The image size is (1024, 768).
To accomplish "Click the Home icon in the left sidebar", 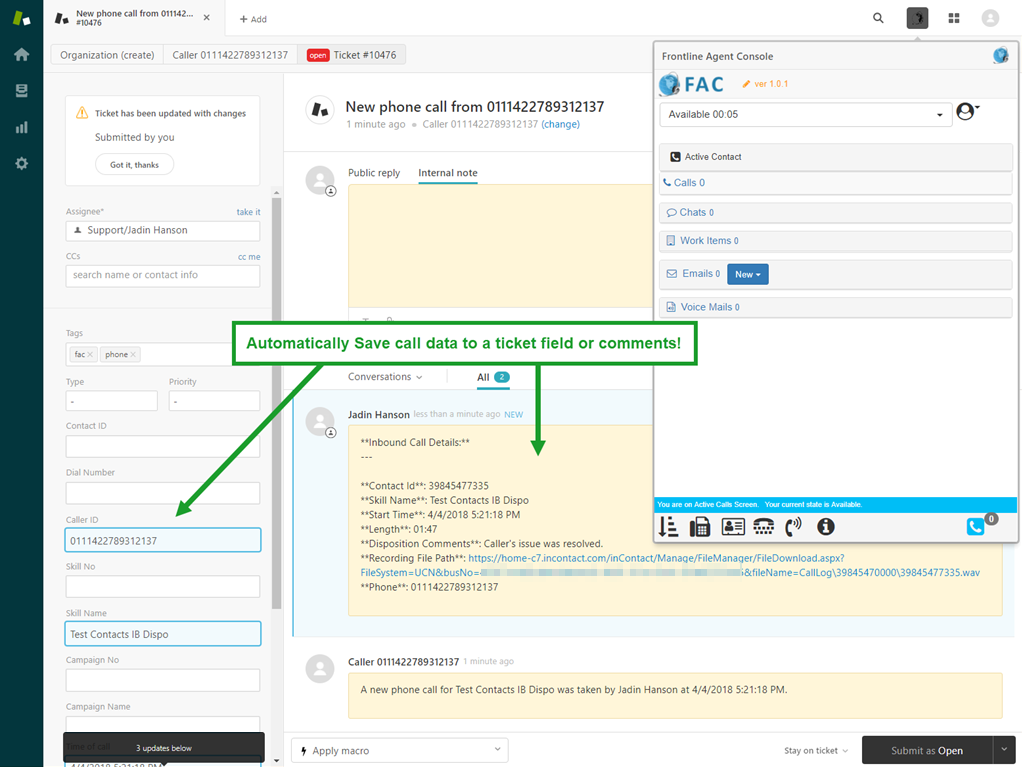I will pyautogui.click(x=22, y=54).
